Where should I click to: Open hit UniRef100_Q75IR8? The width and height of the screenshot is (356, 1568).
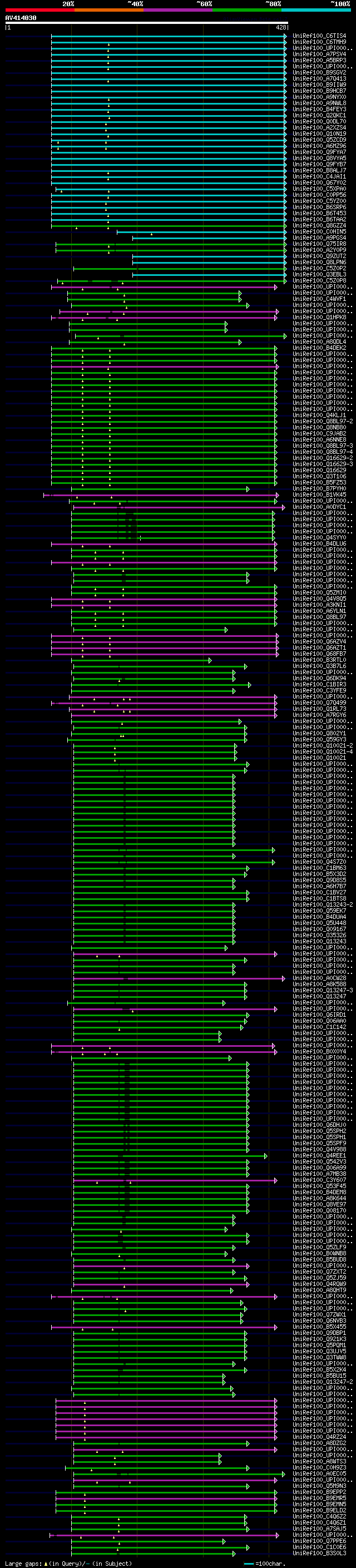(319, 244)
